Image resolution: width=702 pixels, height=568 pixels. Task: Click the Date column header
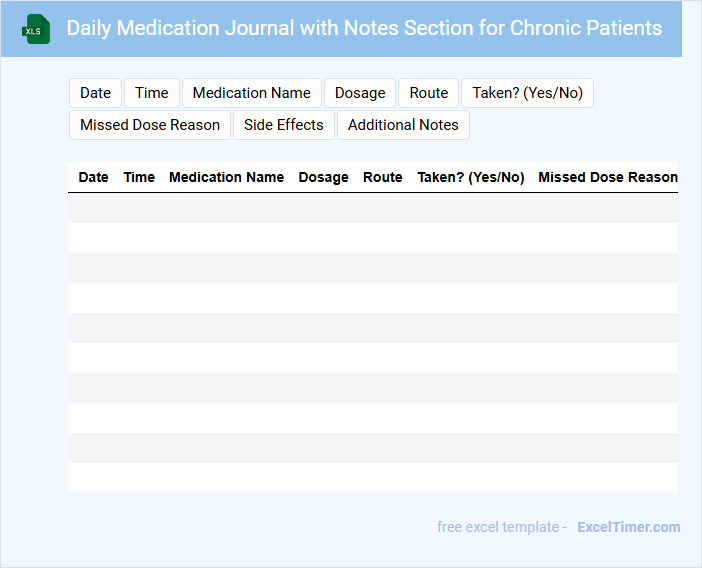[93, 177]
